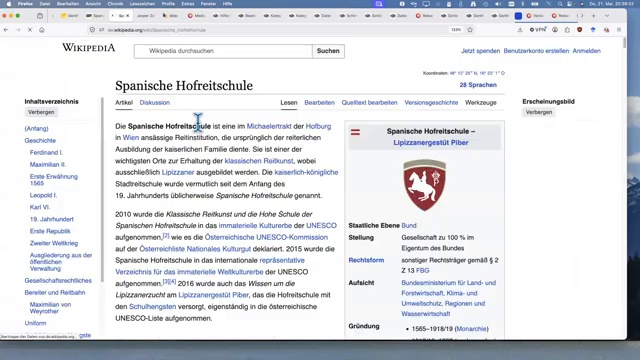The height and width of the screenshot is (360, 640).
Task: Bookmark this page with the star icon
Action: 470,30
